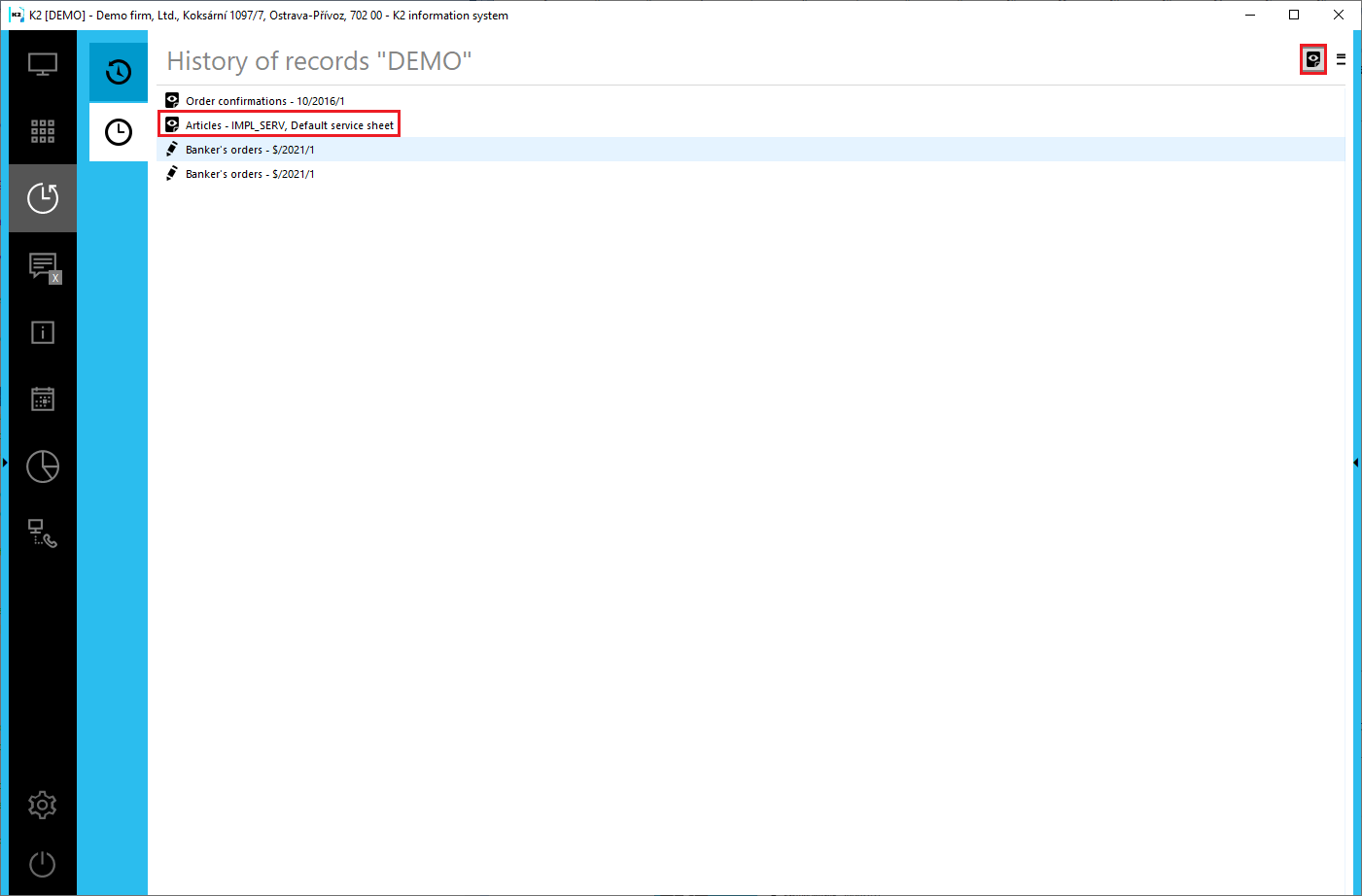Switch to the white clock tab

click(119, 131)
